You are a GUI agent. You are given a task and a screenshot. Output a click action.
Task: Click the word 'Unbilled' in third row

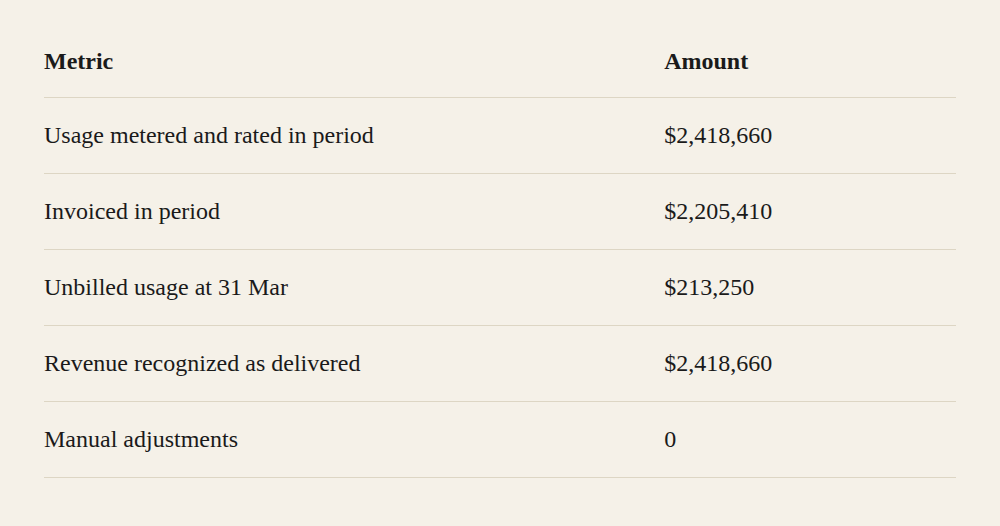85,288
